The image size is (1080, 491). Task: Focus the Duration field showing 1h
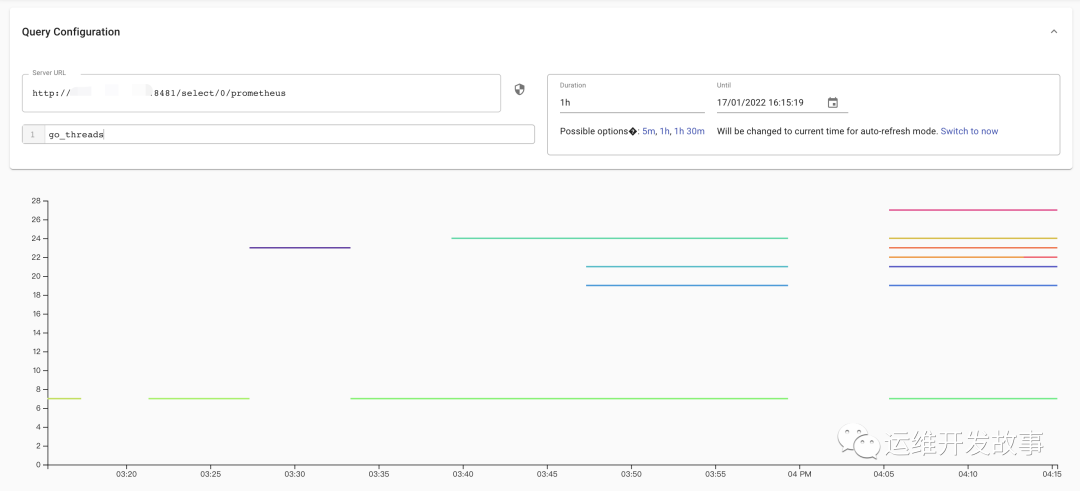(x=631, y=102)
